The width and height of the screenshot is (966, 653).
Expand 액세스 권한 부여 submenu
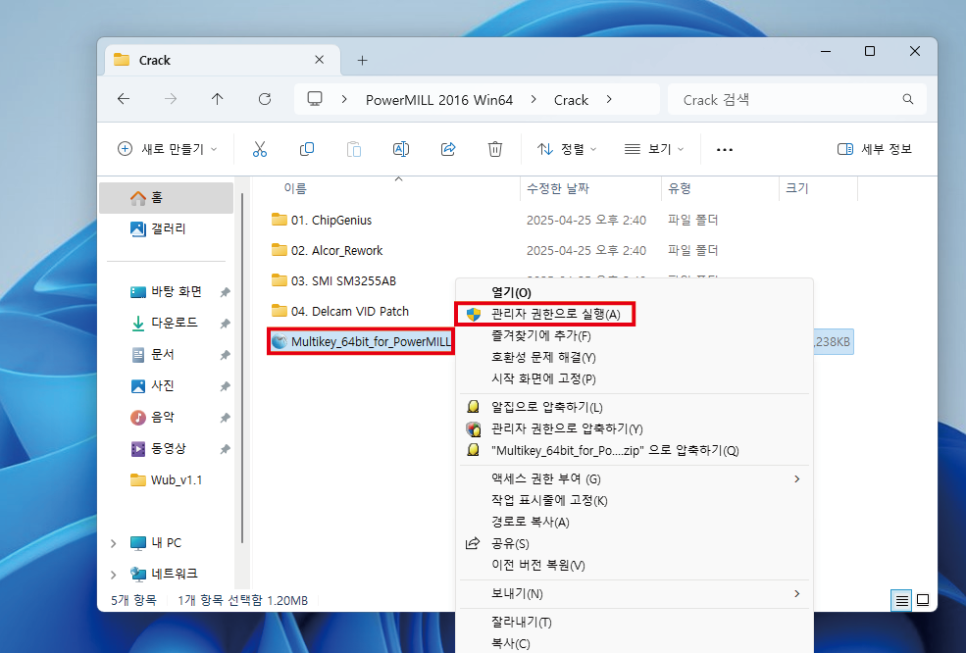pos(797,479)
